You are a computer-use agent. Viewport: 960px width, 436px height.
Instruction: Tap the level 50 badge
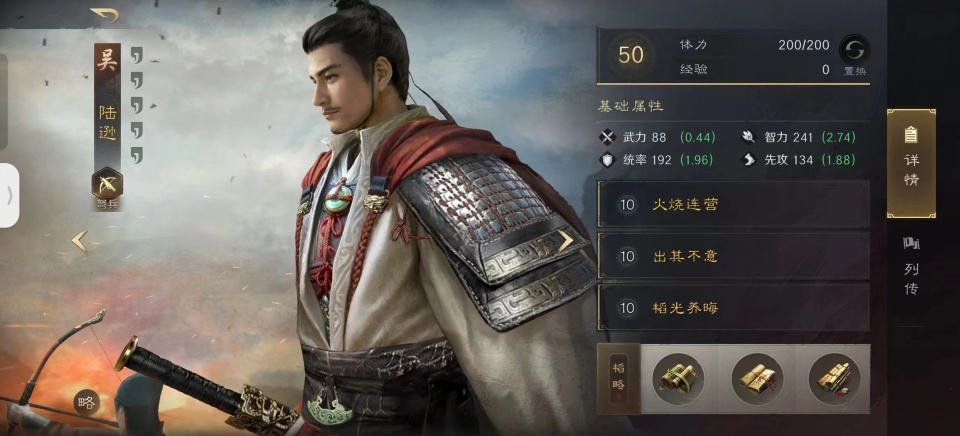click(631, 55)
